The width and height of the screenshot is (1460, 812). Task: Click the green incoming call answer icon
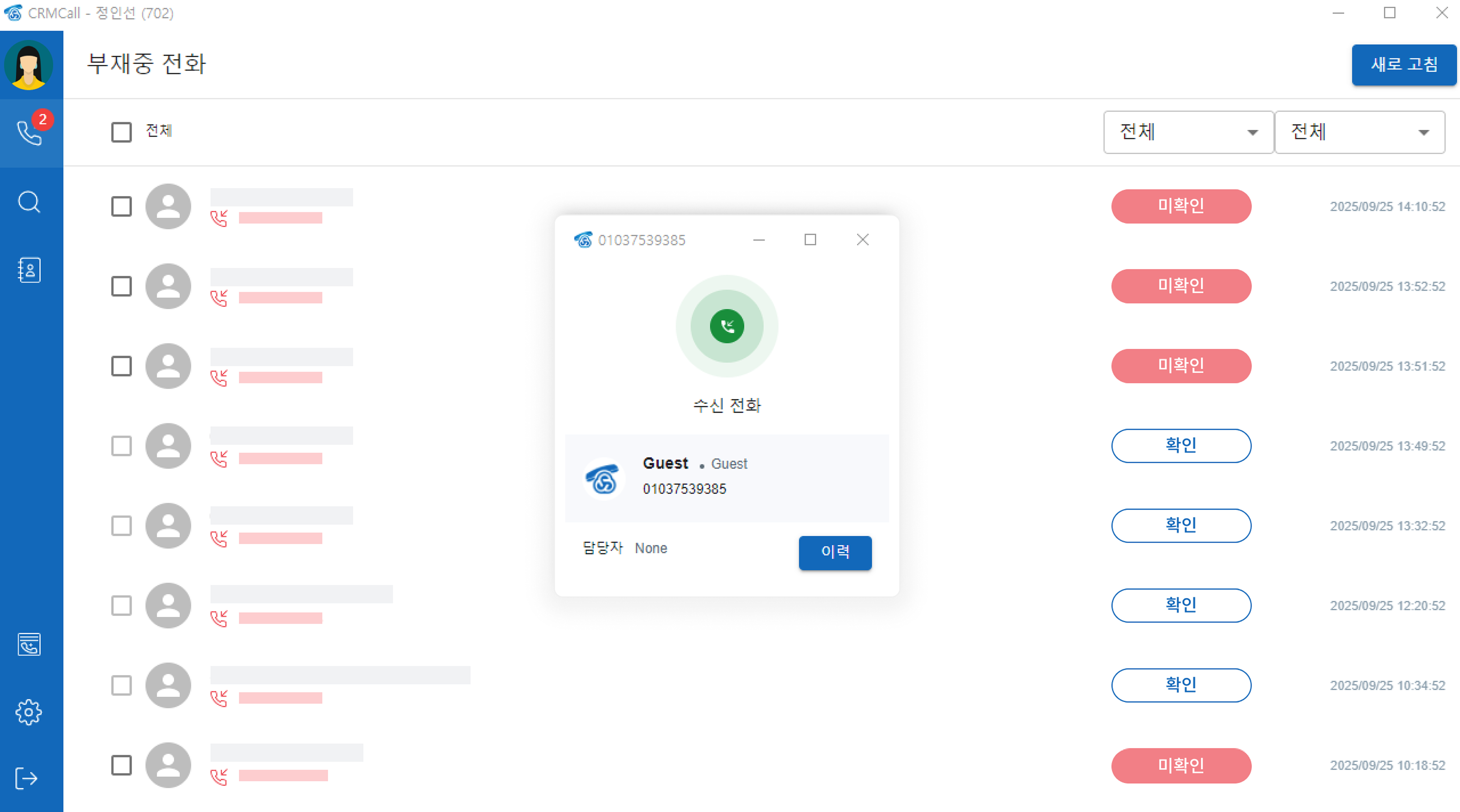click(x=726, y=326)
